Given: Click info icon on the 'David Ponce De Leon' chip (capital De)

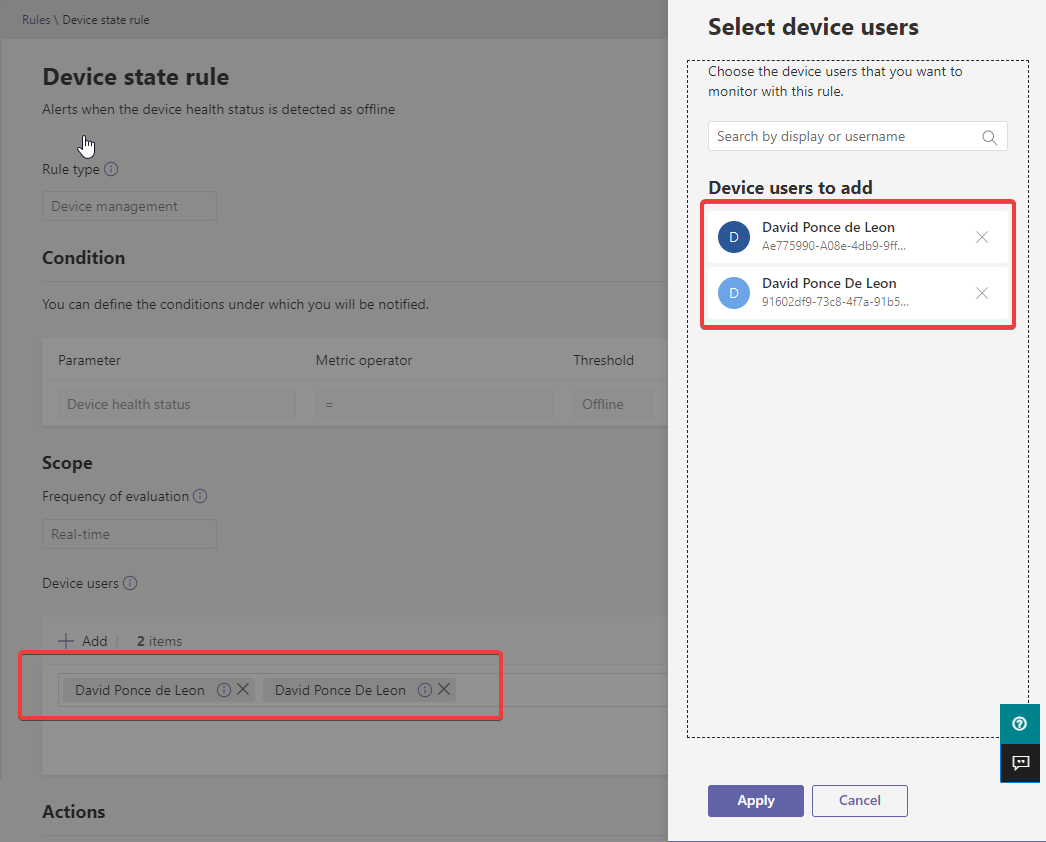Looking at the screenshot, I should point(425,690).
